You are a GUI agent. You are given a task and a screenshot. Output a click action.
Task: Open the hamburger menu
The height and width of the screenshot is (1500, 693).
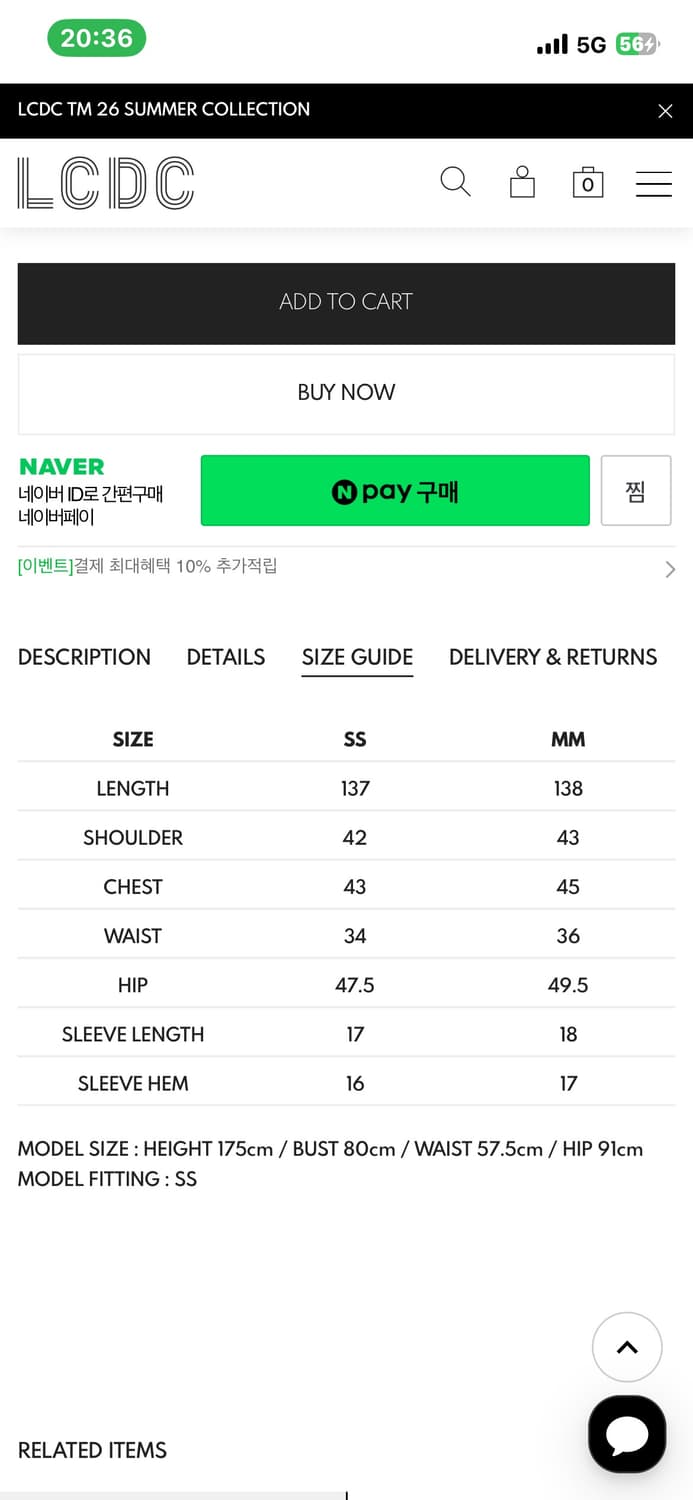(654, 183)
